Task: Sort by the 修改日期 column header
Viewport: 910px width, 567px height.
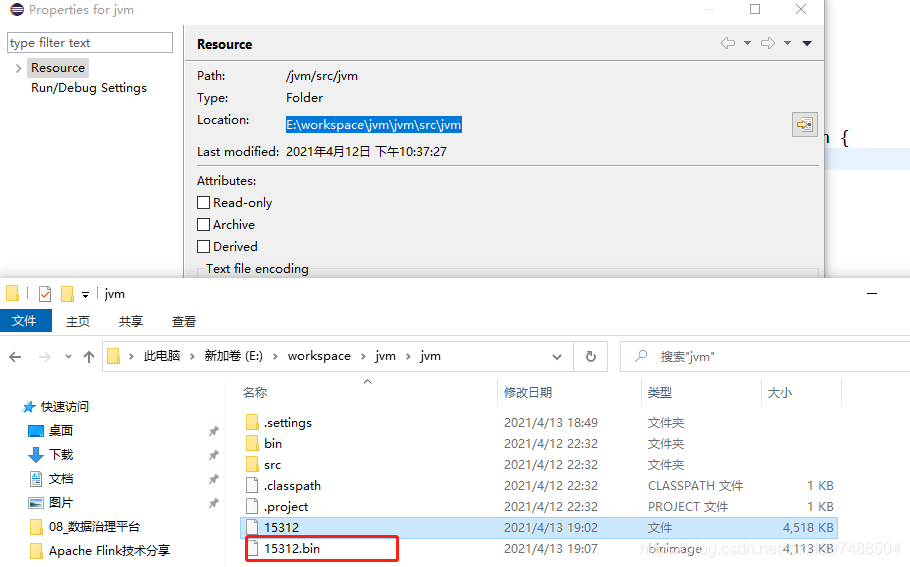Action: pyautogui.click(x=528, y=393)
